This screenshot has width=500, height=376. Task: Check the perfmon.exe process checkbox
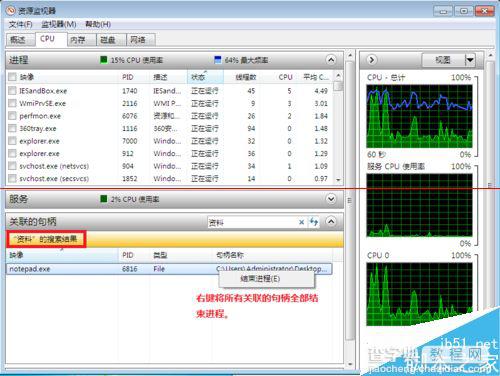pyautogui.click(x=12, y=116)
